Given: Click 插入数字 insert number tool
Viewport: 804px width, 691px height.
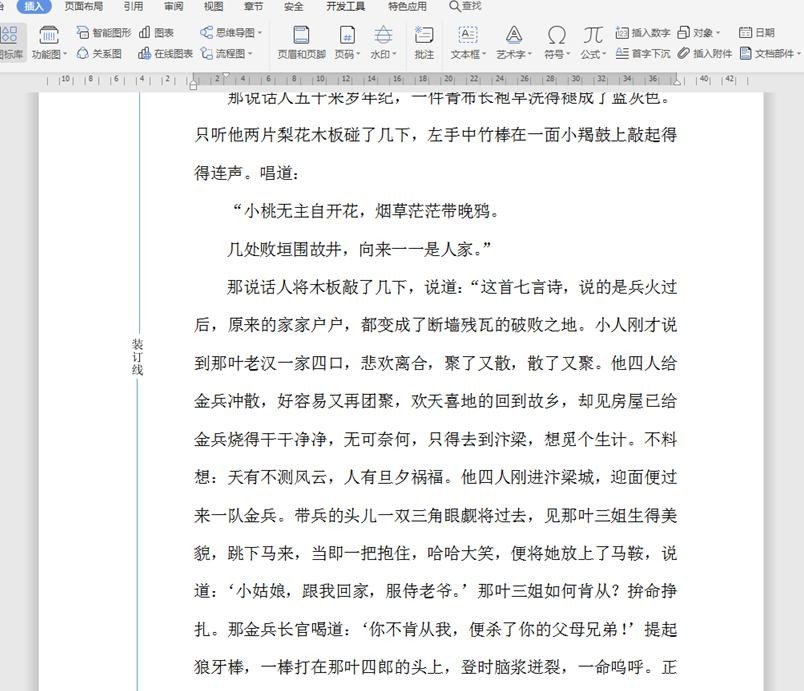Looking at the screenshot, I should point(643,33).
